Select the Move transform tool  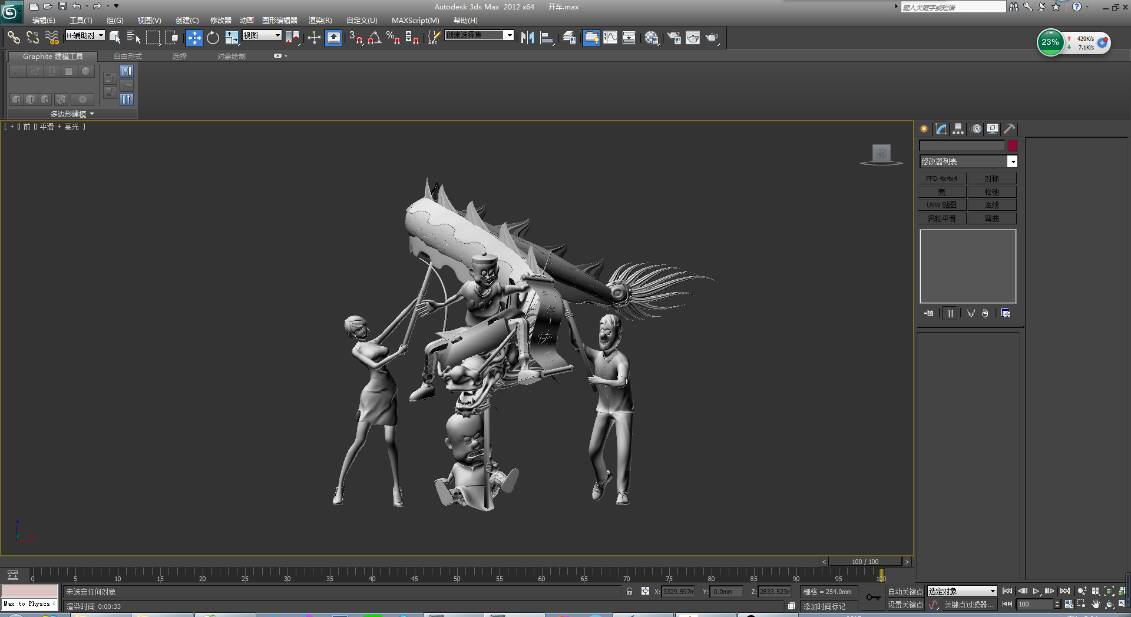coord(194,38)
